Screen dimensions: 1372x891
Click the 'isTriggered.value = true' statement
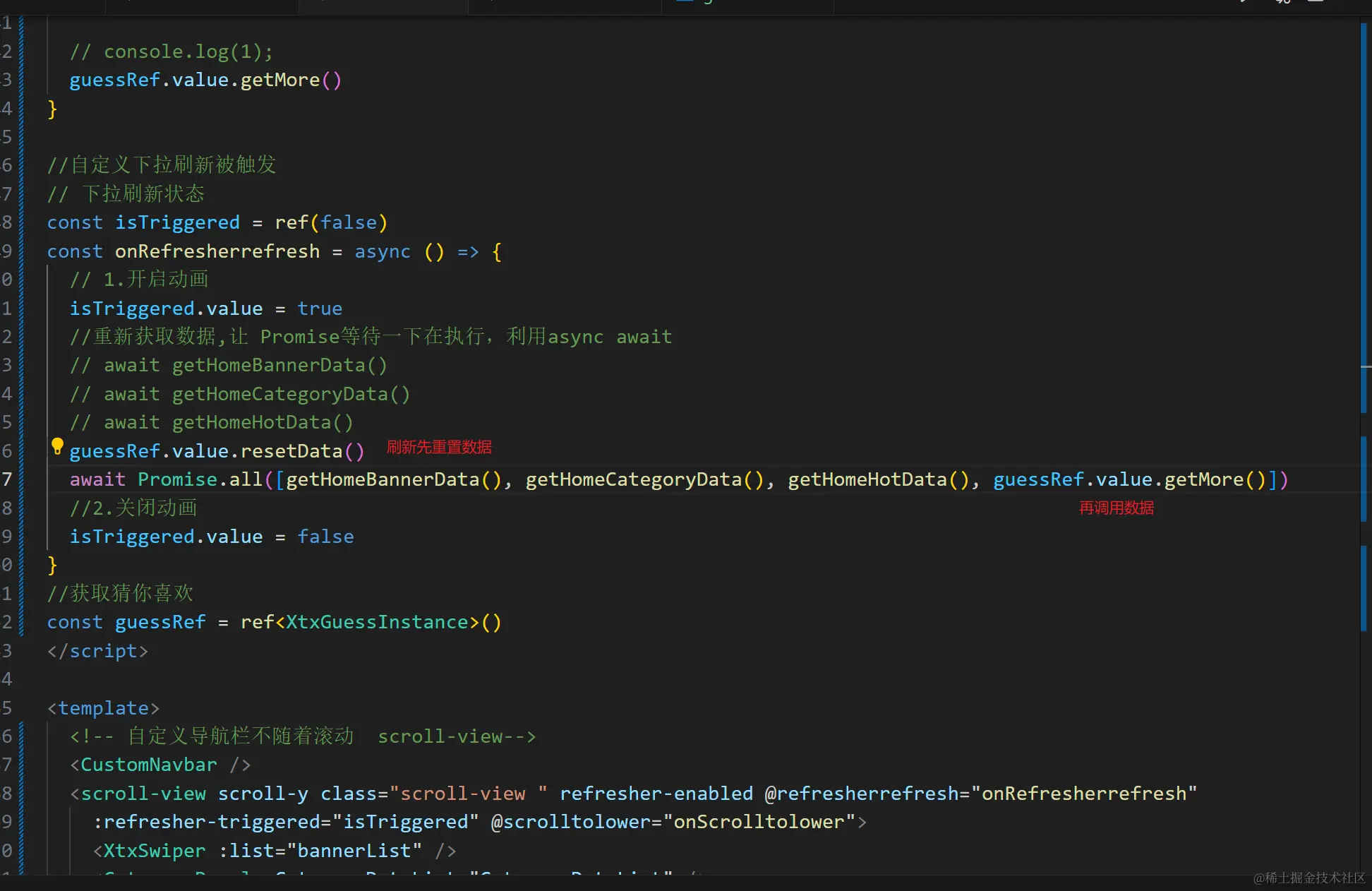click(206, 309)
